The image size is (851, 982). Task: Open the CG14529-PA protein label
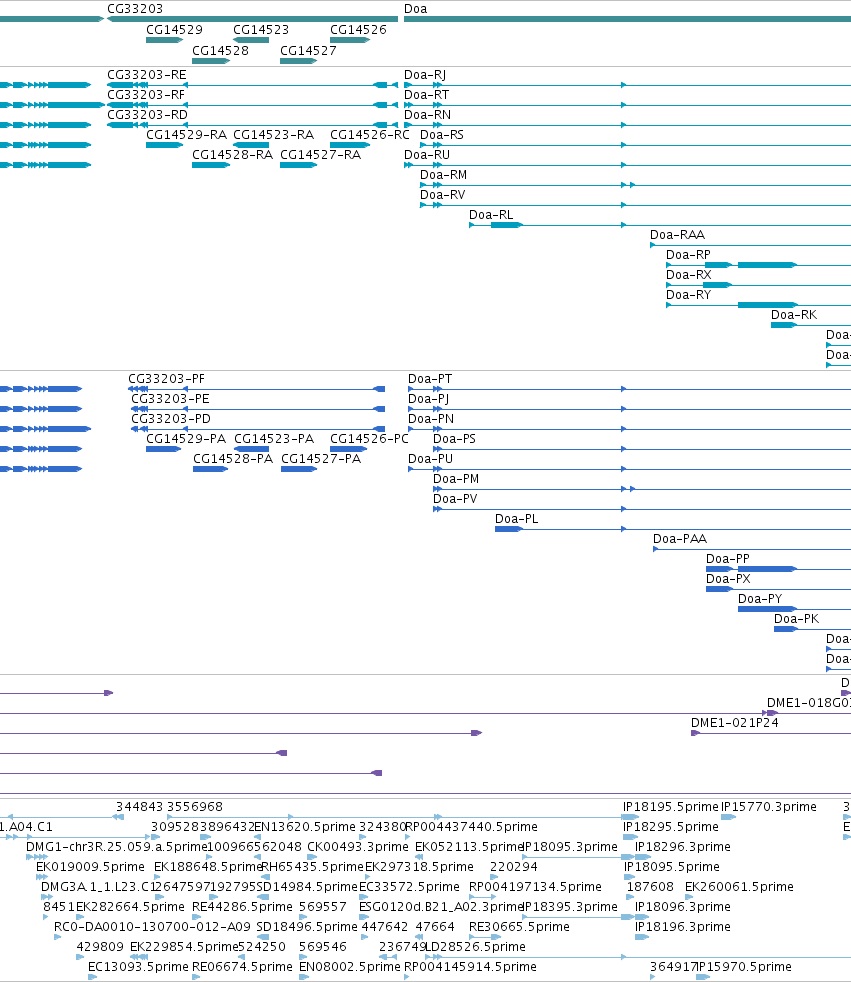[x=186, y=439]
